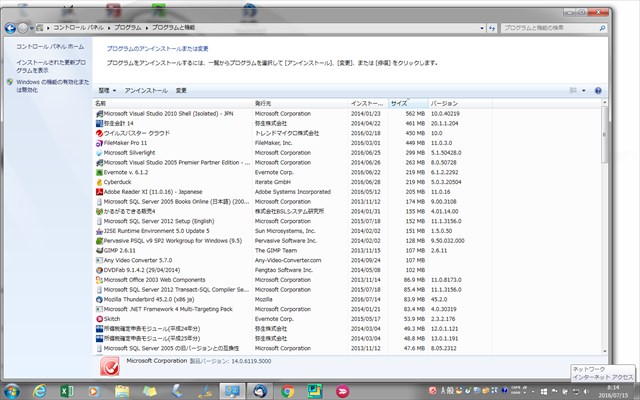Click the Cyberduck duck icon

click(99, 182)
